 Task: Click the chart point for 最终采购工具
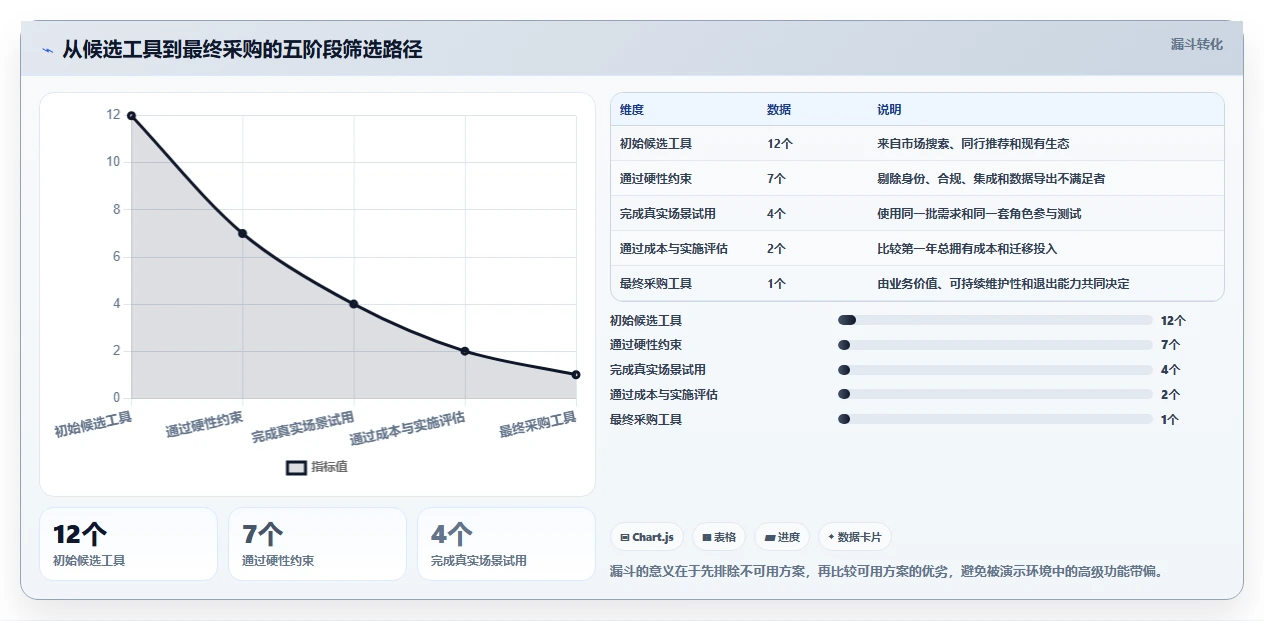pos(576,374)
